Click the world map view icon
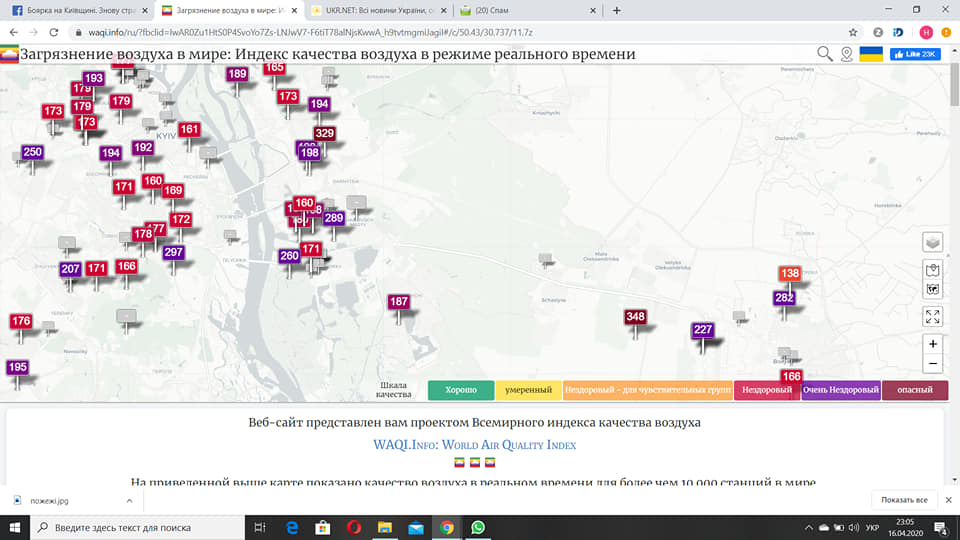 click(932, 290)
